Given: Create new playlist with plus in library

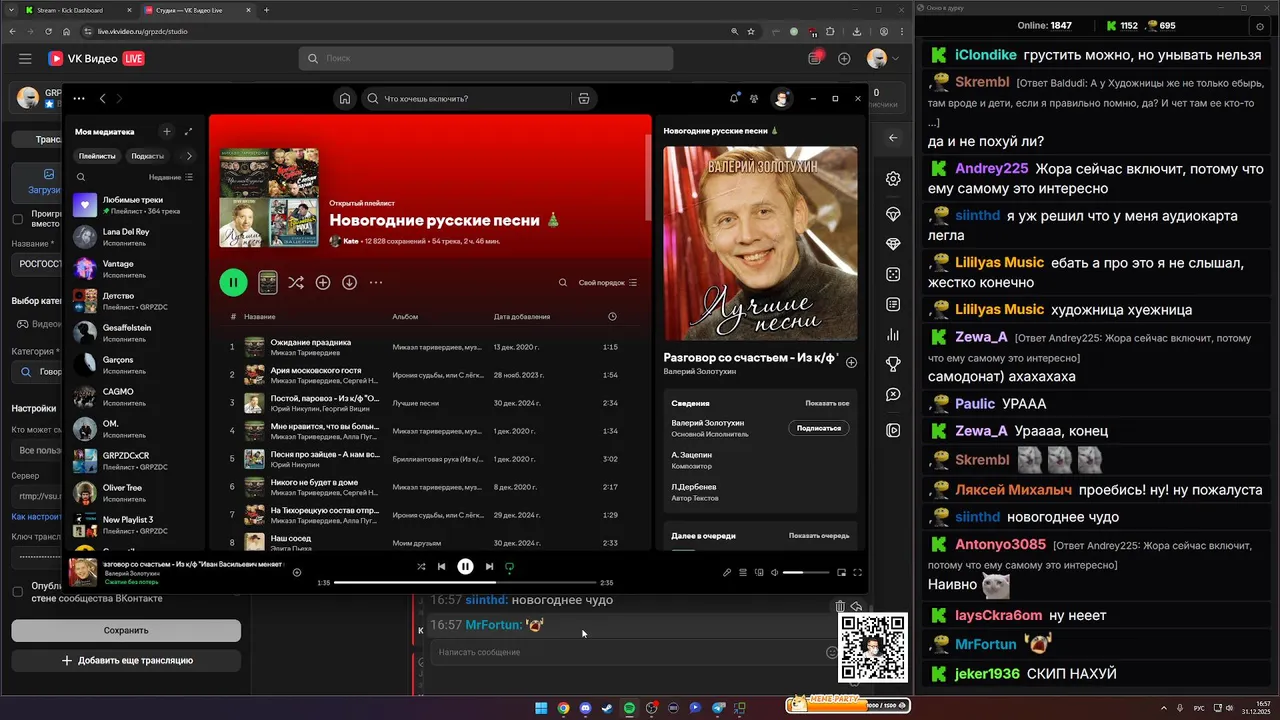Looking at the screenshot, I should pos(167,131).
